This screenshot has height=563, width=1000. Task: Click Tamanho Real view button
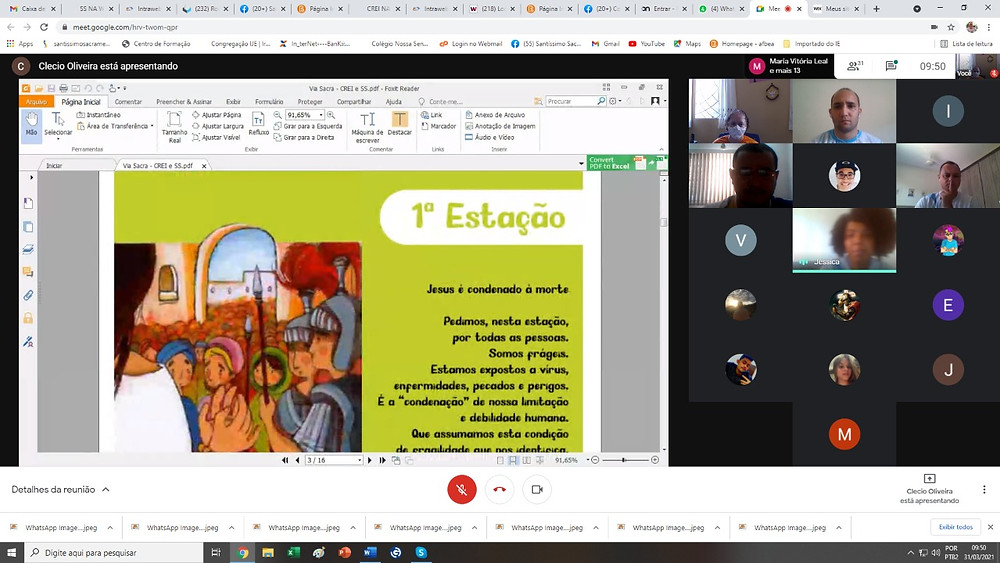click(x=174, y=126)
